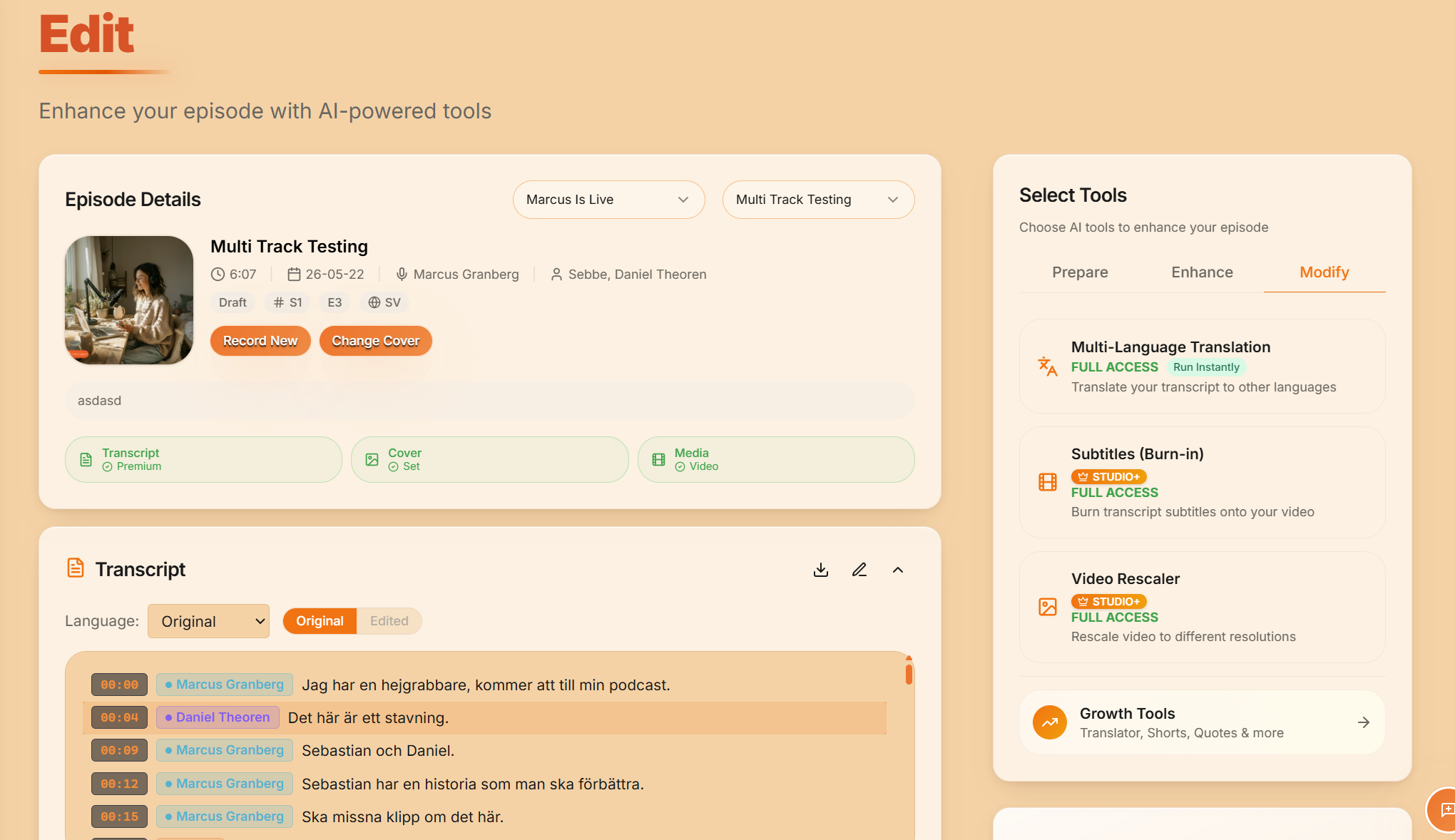Jump to timestamp 00:12
The width and height of the screenshot is (1455, 840).
click(x=119, y=784)
